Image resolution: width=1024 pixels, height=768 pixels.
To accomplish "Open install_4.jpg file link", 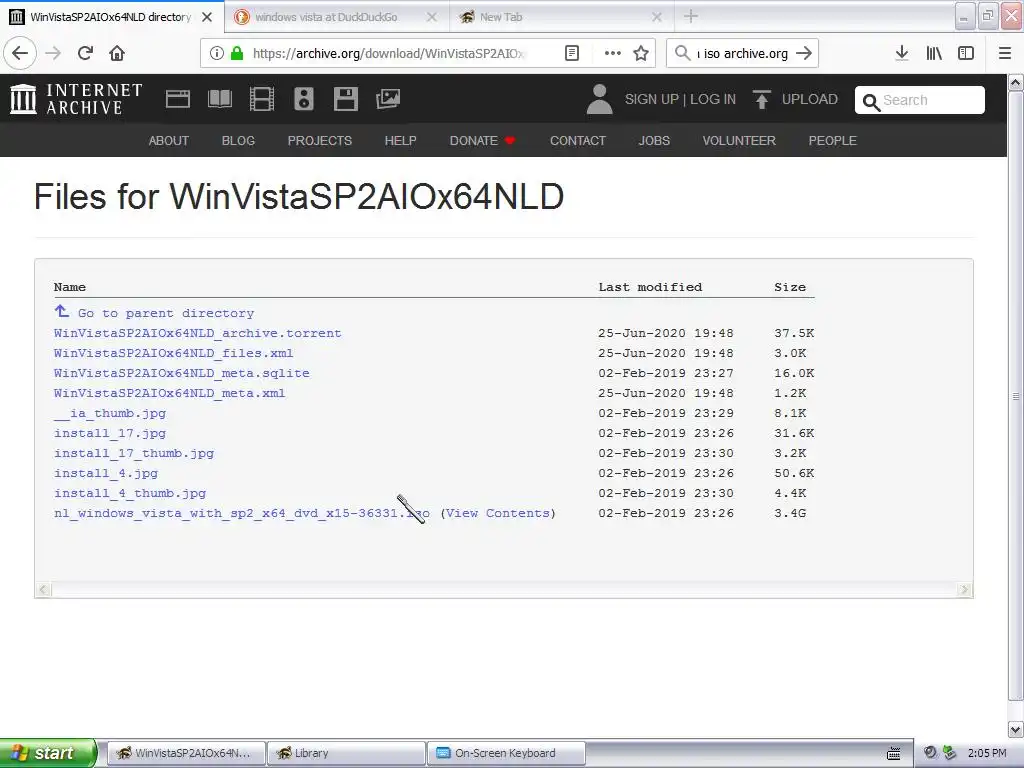I will click(106, 473).
